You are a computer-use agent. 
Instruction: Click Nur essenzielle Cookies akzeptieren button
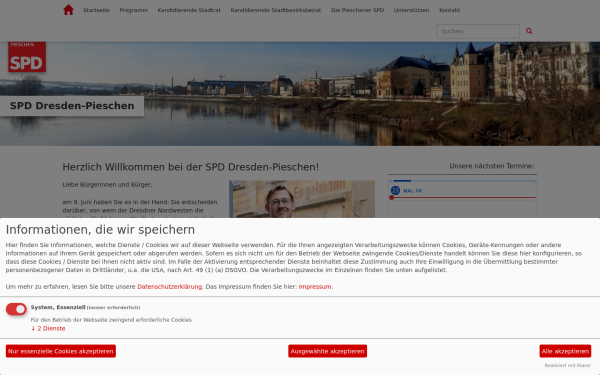click(61, 351)
